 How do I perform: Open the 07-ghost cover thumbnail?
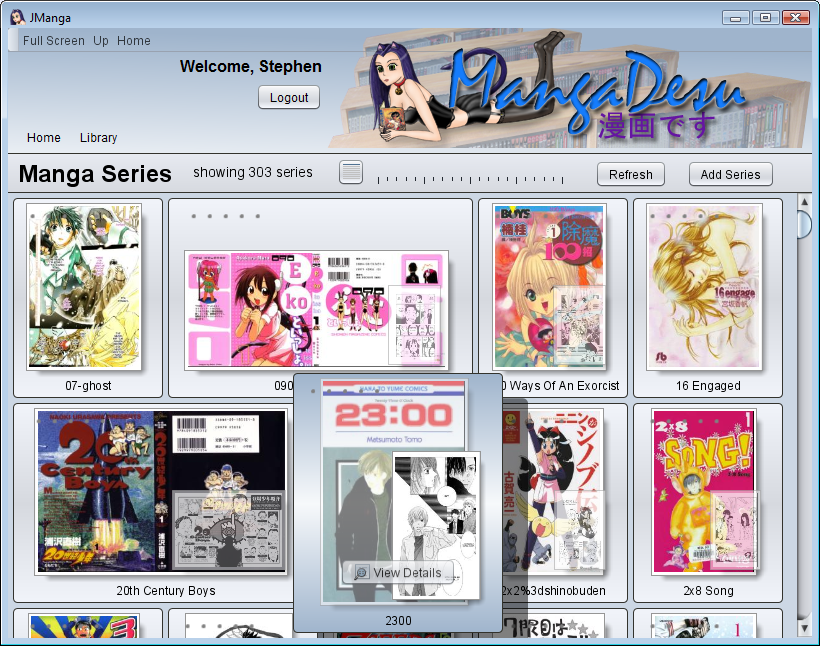click(x=84, y=287)
